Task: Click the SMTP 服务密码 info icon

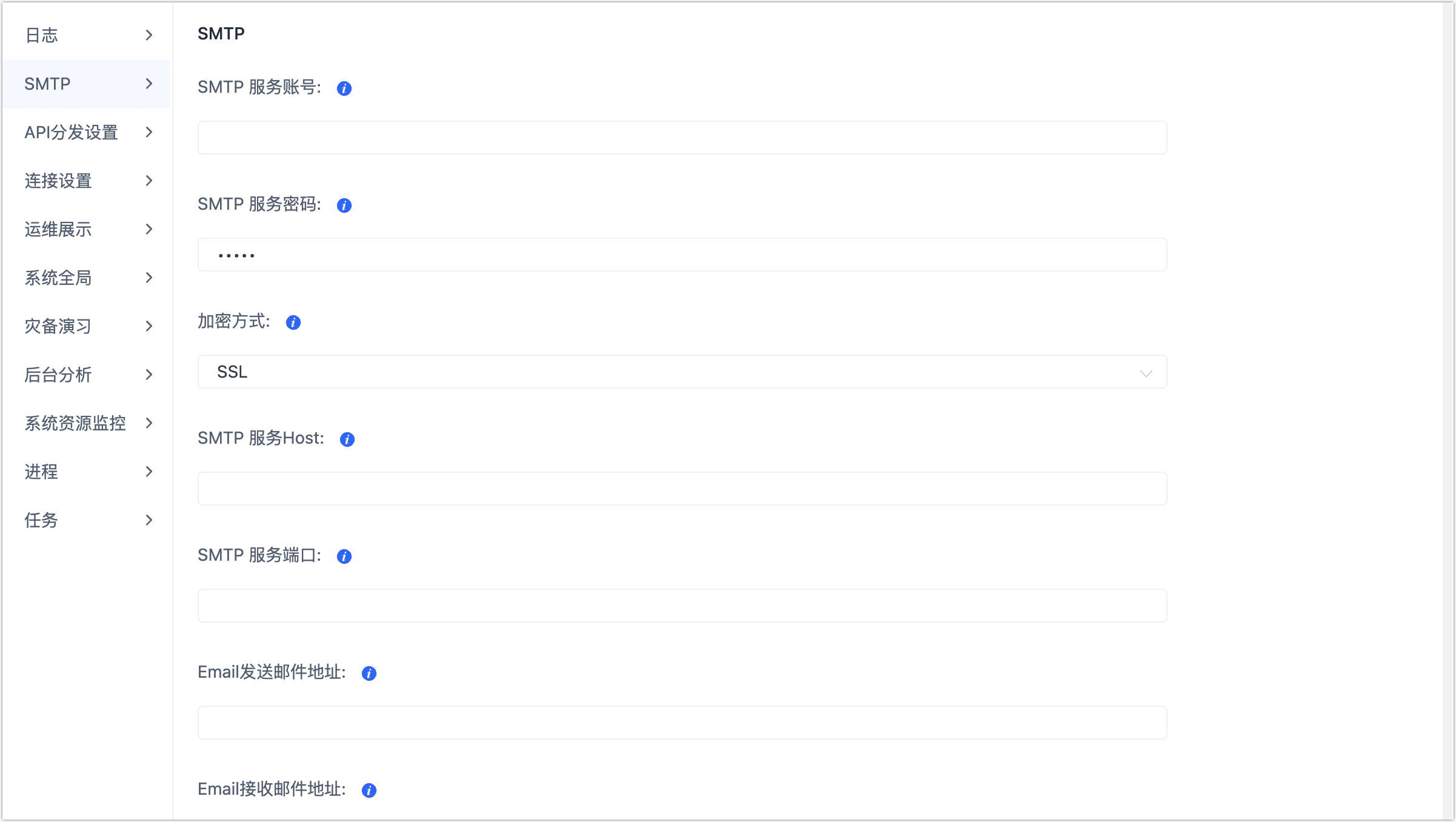Action: coord(344,206)
